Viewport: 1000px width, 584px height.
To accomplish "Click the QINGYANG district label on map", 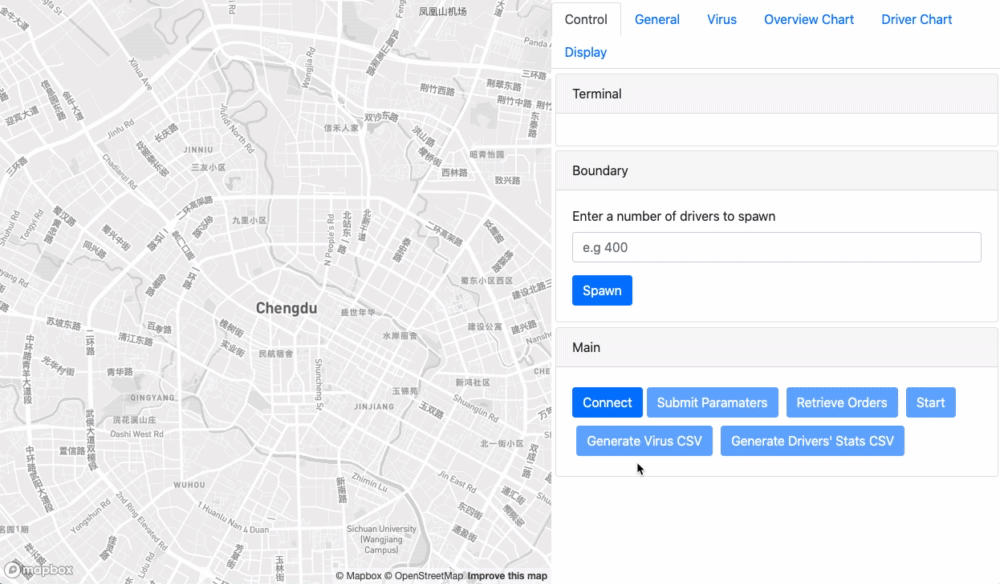I will 152,397.
